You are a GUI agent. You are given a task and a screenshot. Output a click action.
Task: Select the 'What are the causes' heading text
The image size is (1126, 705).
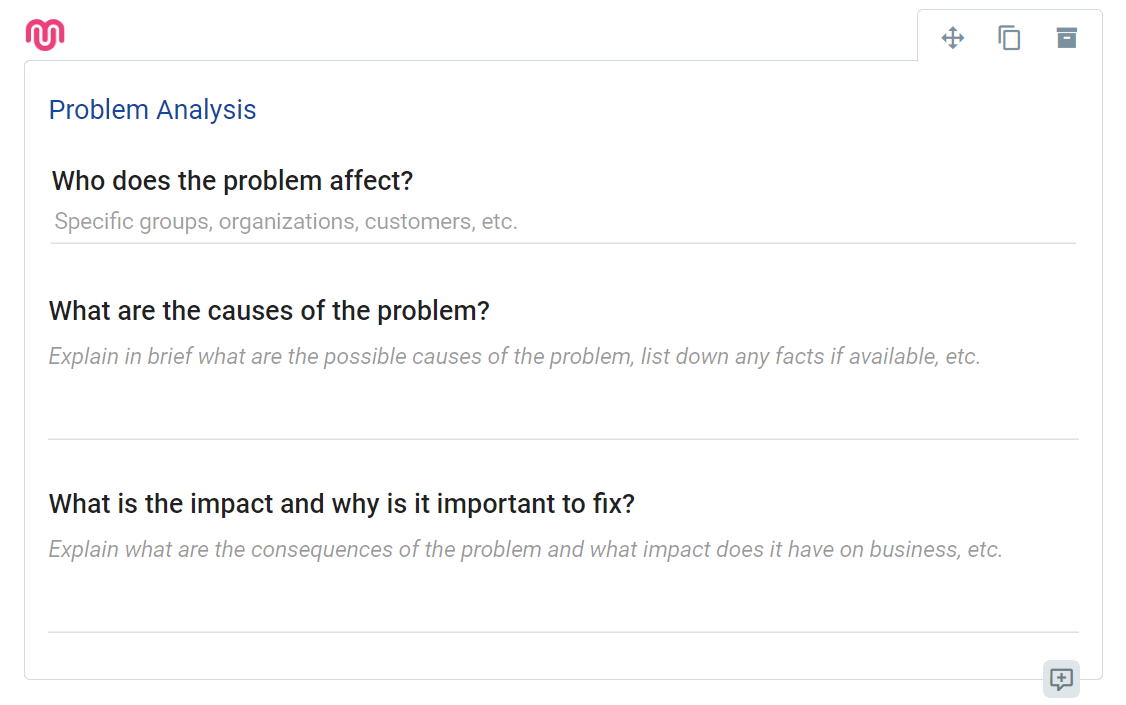[x=268, y=311]
